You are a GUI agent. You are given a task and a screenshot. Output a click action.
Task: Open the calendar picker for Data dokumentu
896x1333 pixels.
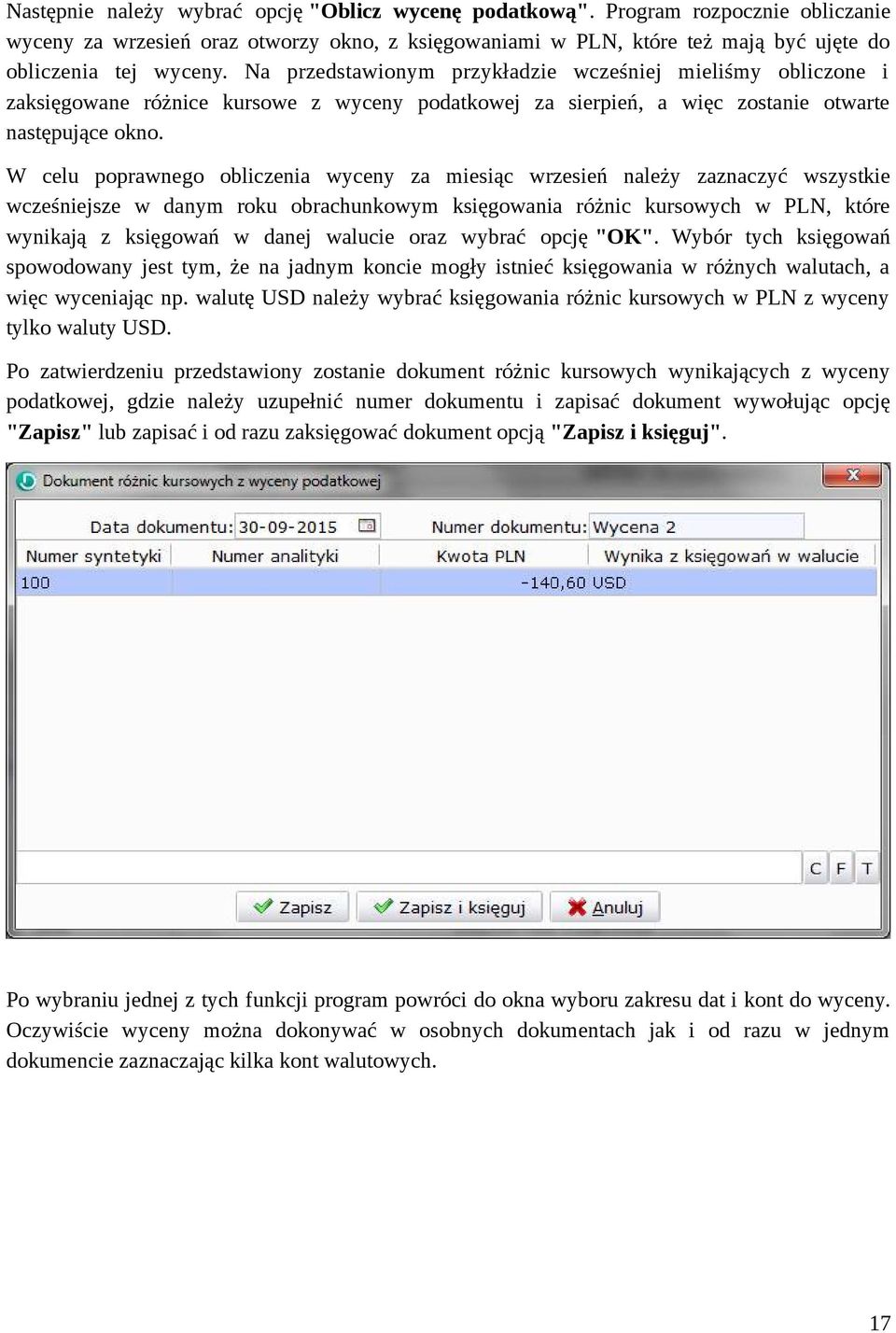368,526
